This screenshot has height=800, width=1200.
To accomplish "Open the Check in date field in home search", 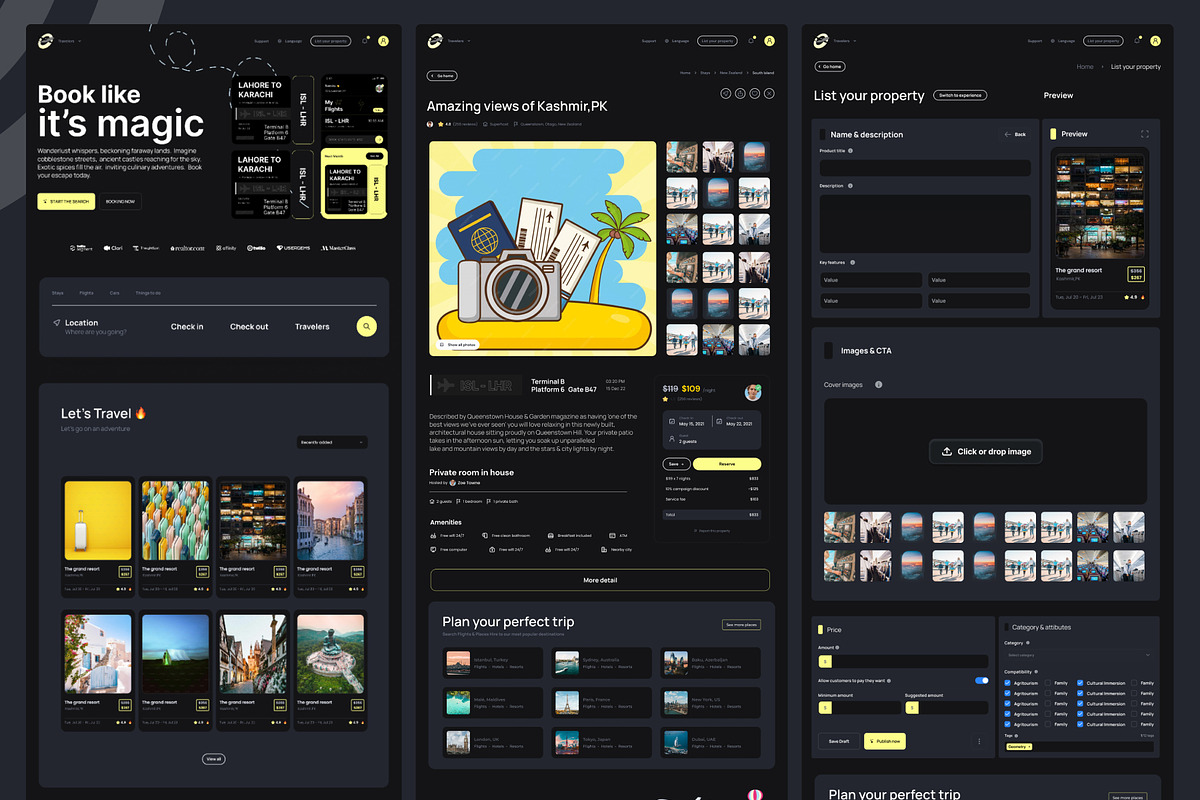I will 187,327.
